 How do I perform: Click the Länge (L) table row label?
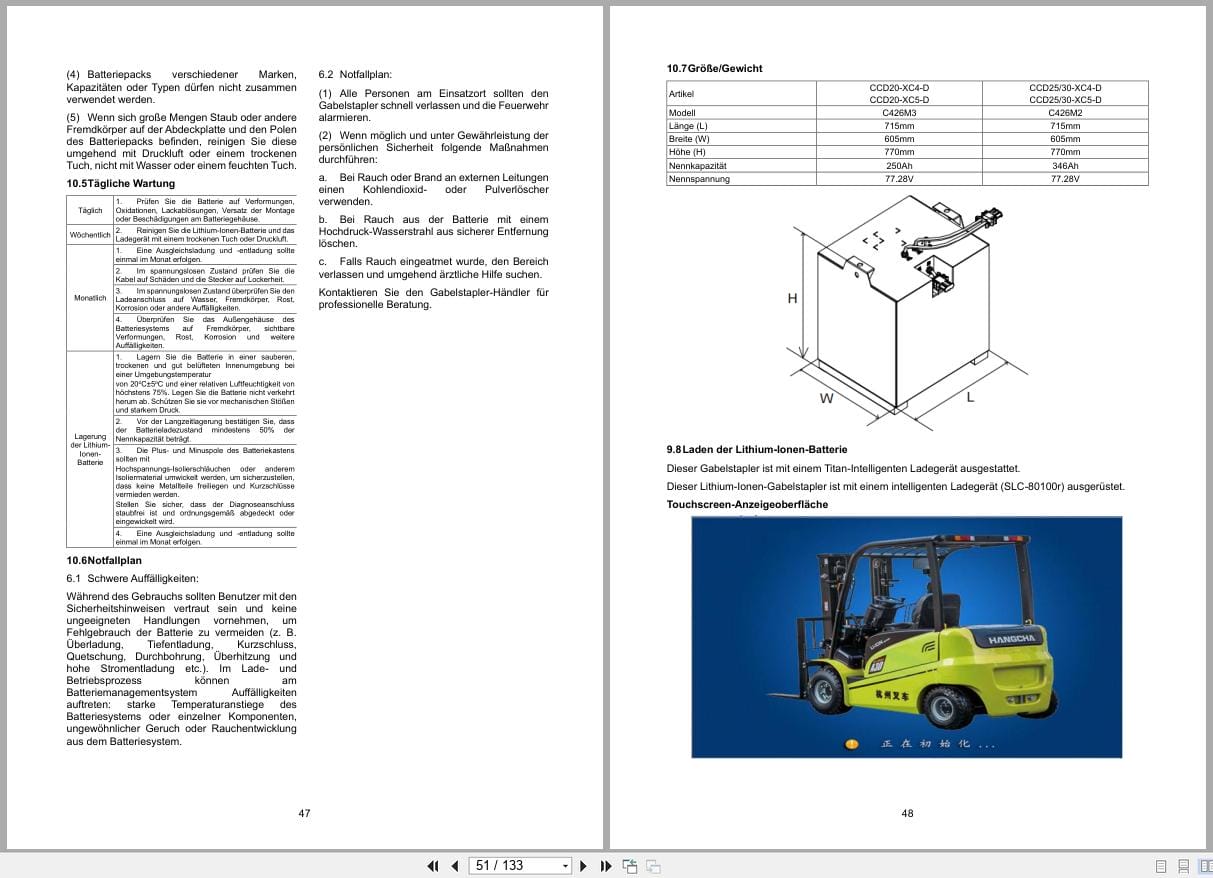(741, 126)
